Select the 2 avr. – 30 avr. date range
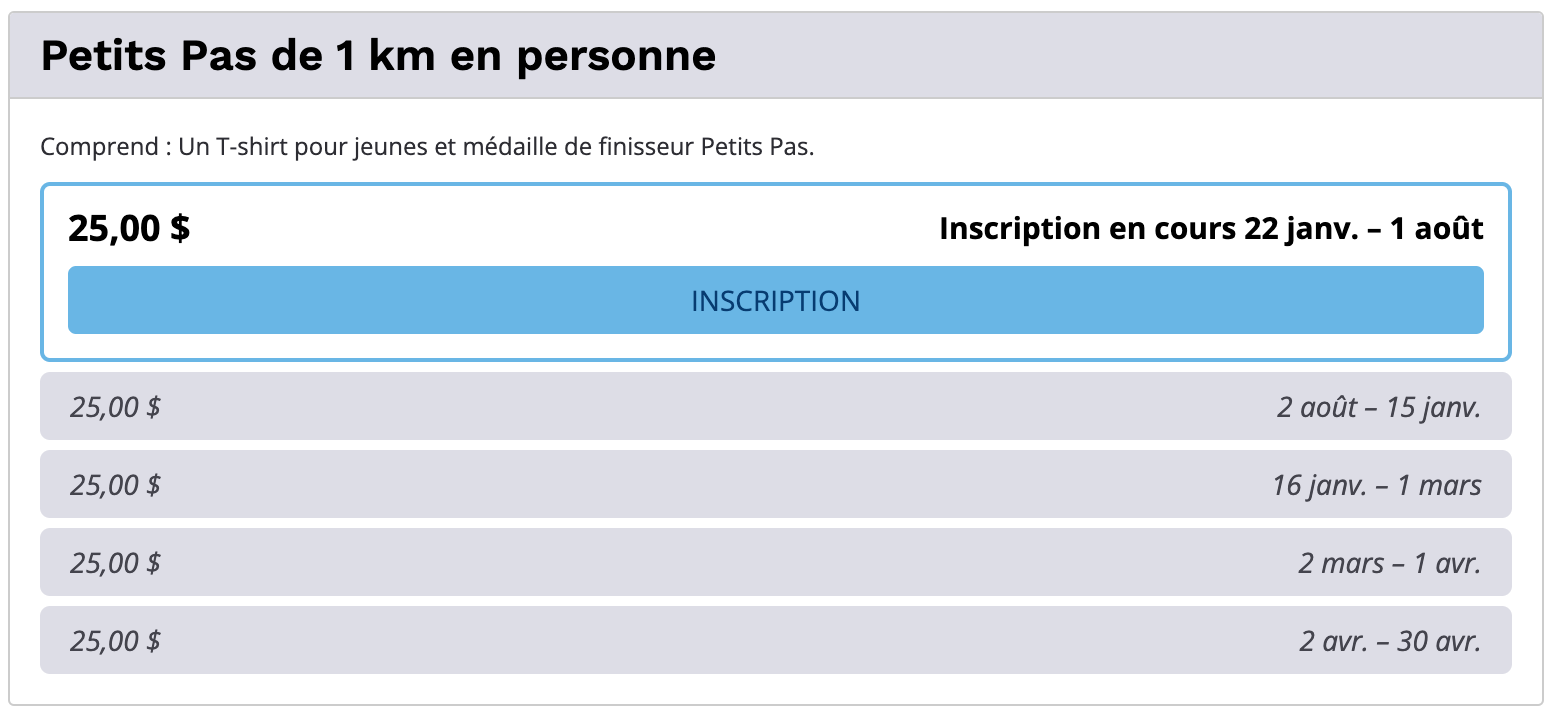This screenshot has height=719, width=1554. point(1389,641)
